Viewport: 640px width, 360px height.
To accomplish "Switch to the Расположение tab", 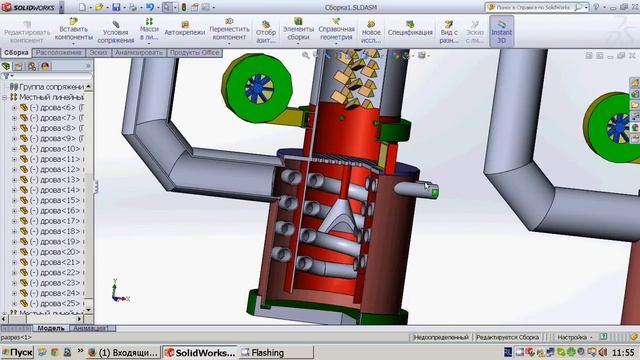I will tap(59, 53).
